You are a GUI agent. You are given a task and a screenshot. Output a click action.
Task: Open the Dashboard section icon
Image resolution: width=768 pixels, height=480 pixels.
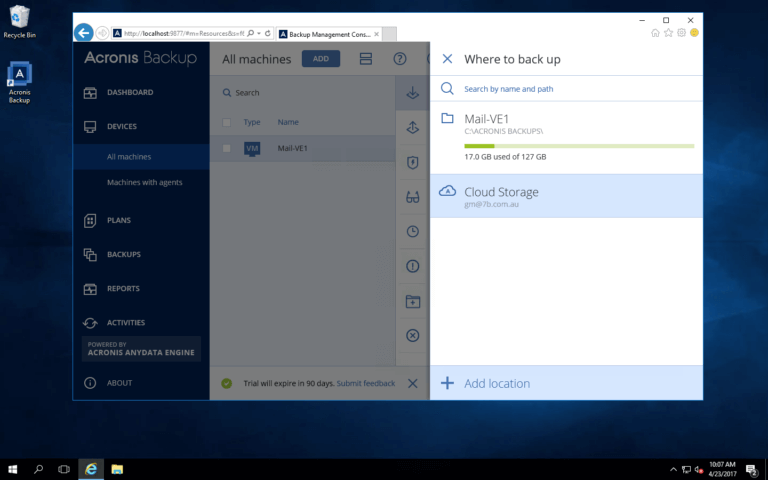tap(90, 93)
